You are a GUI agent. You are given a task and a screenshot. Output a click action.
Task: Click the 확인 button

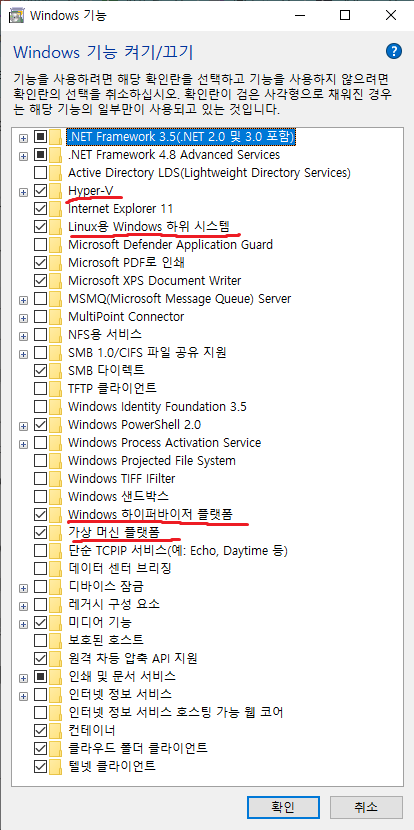[283, 807]
